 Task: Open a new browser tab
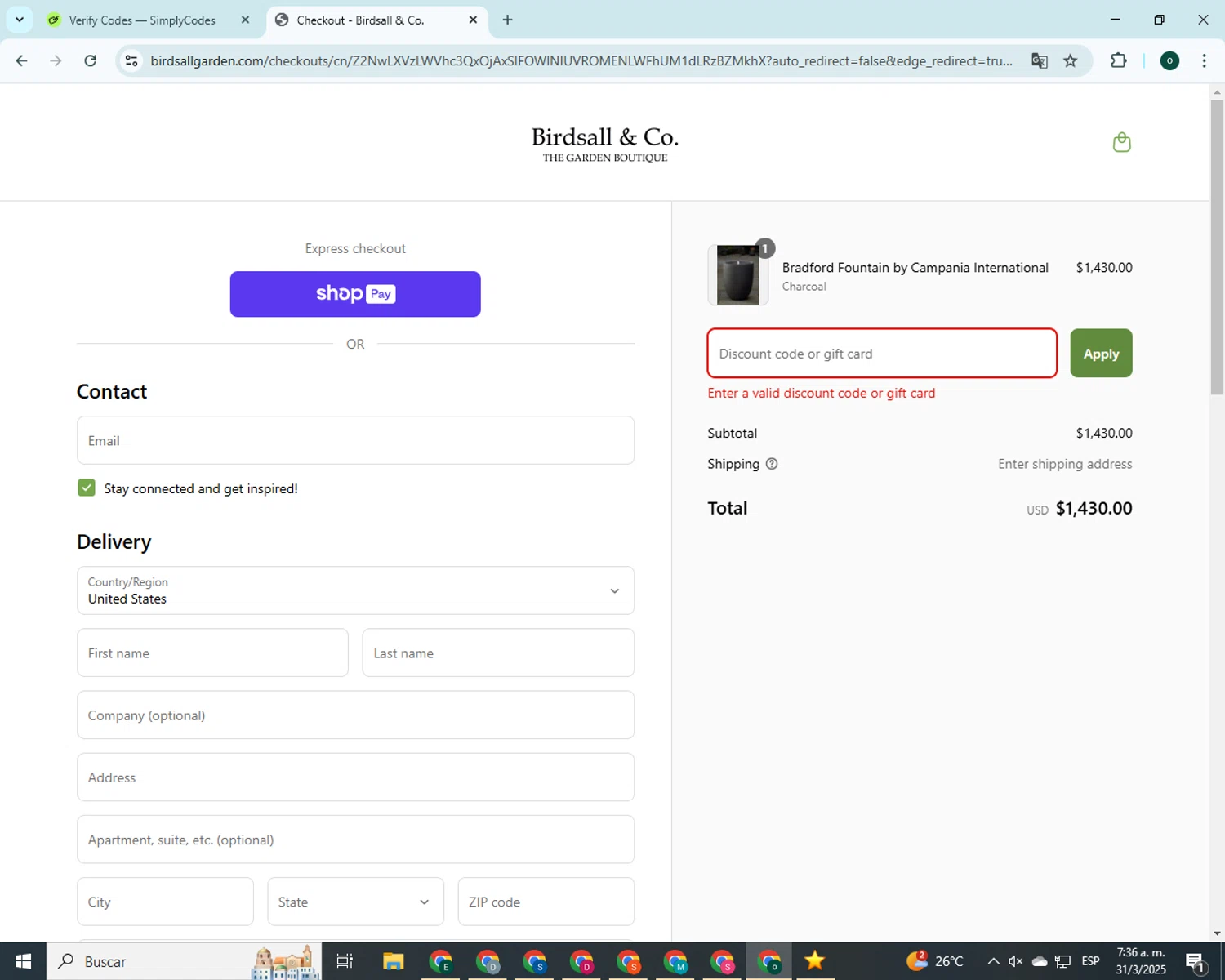coord(508,20)
